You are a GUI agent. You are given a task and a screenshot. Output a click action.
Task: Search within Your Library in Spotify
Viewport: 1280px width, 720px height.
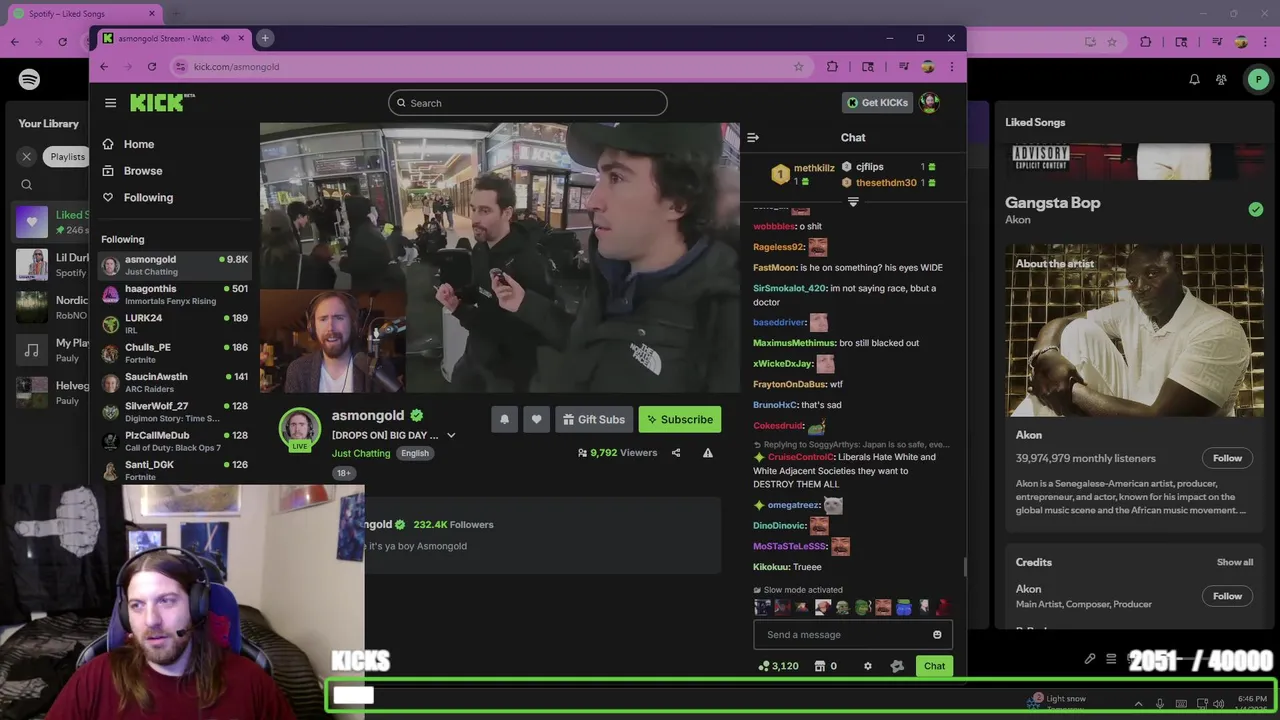pos(27,185)
